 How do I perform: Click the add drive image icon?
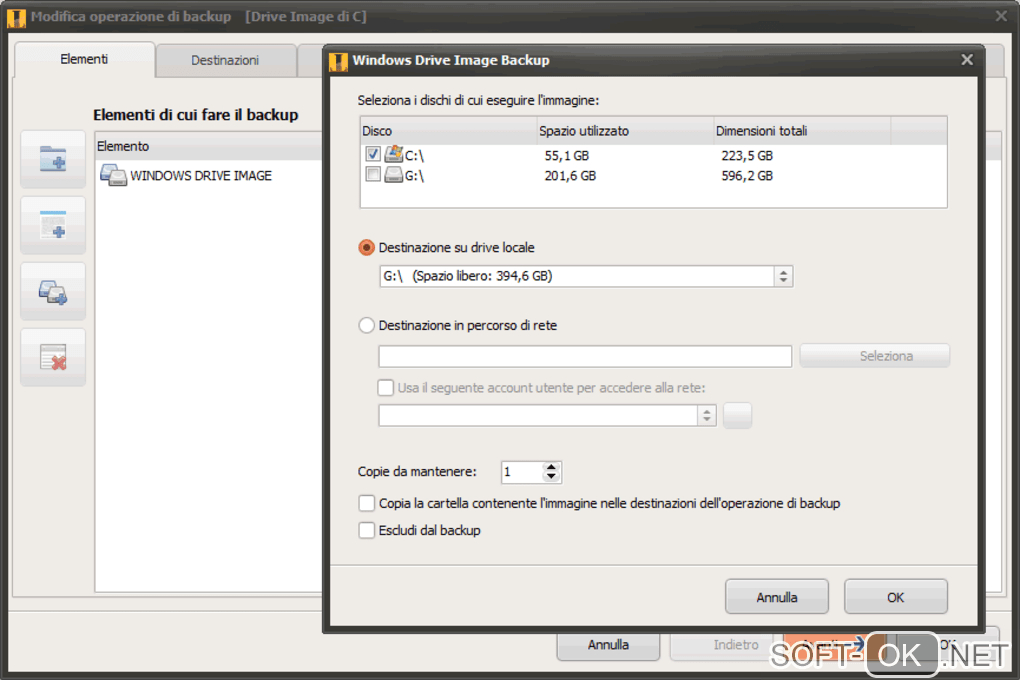click(53, 291)
